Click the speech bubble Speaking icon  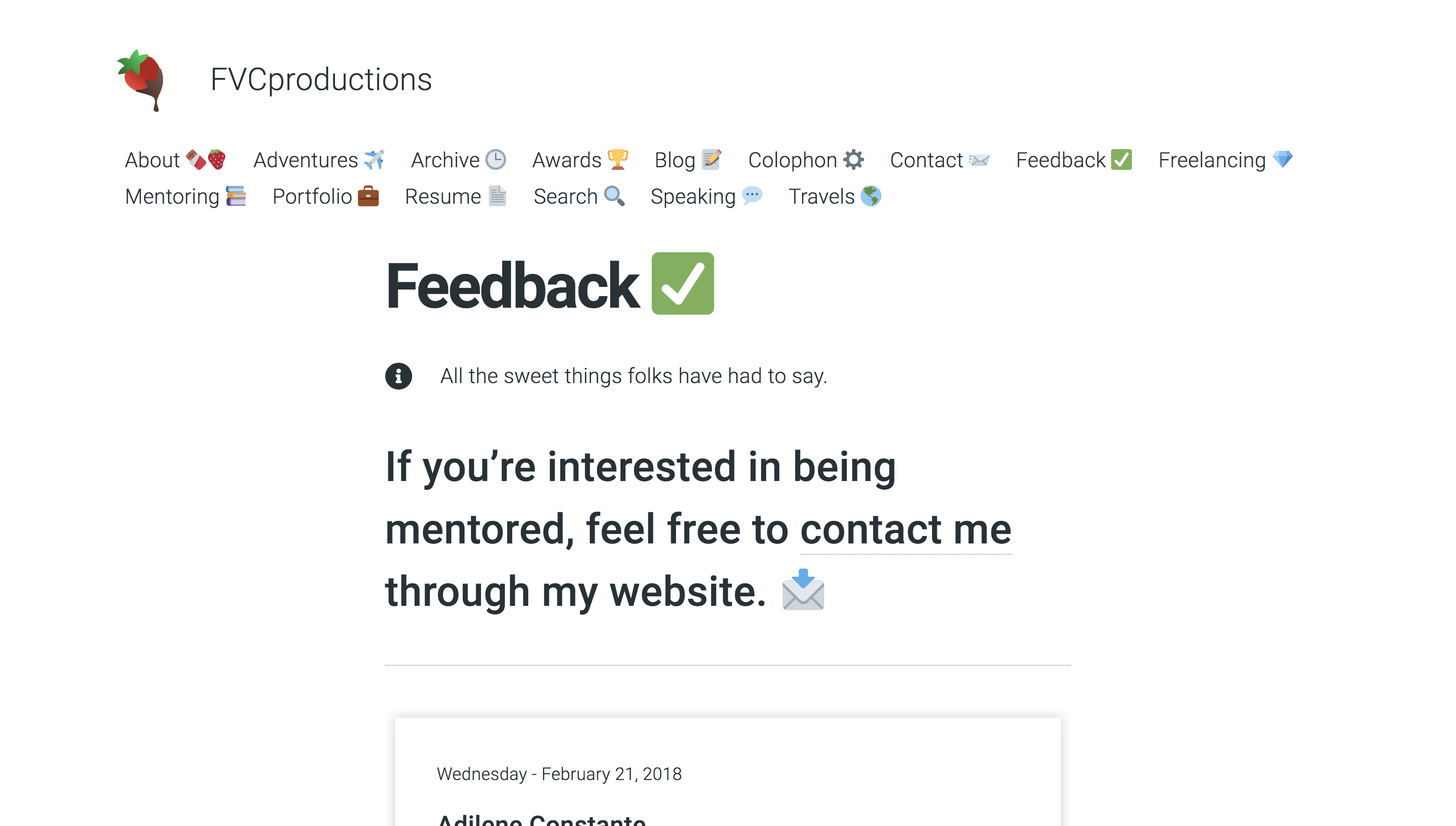click(752, 196)
